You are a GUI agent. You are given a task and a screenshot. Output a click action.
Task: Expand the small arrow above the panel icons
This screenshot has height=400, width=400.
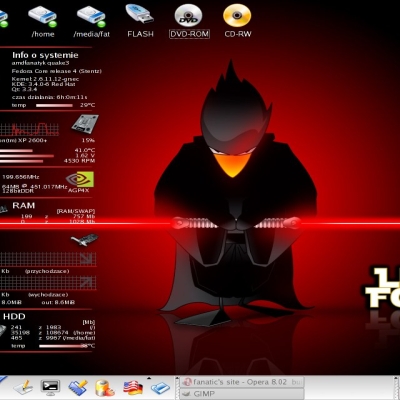point(149,378)
